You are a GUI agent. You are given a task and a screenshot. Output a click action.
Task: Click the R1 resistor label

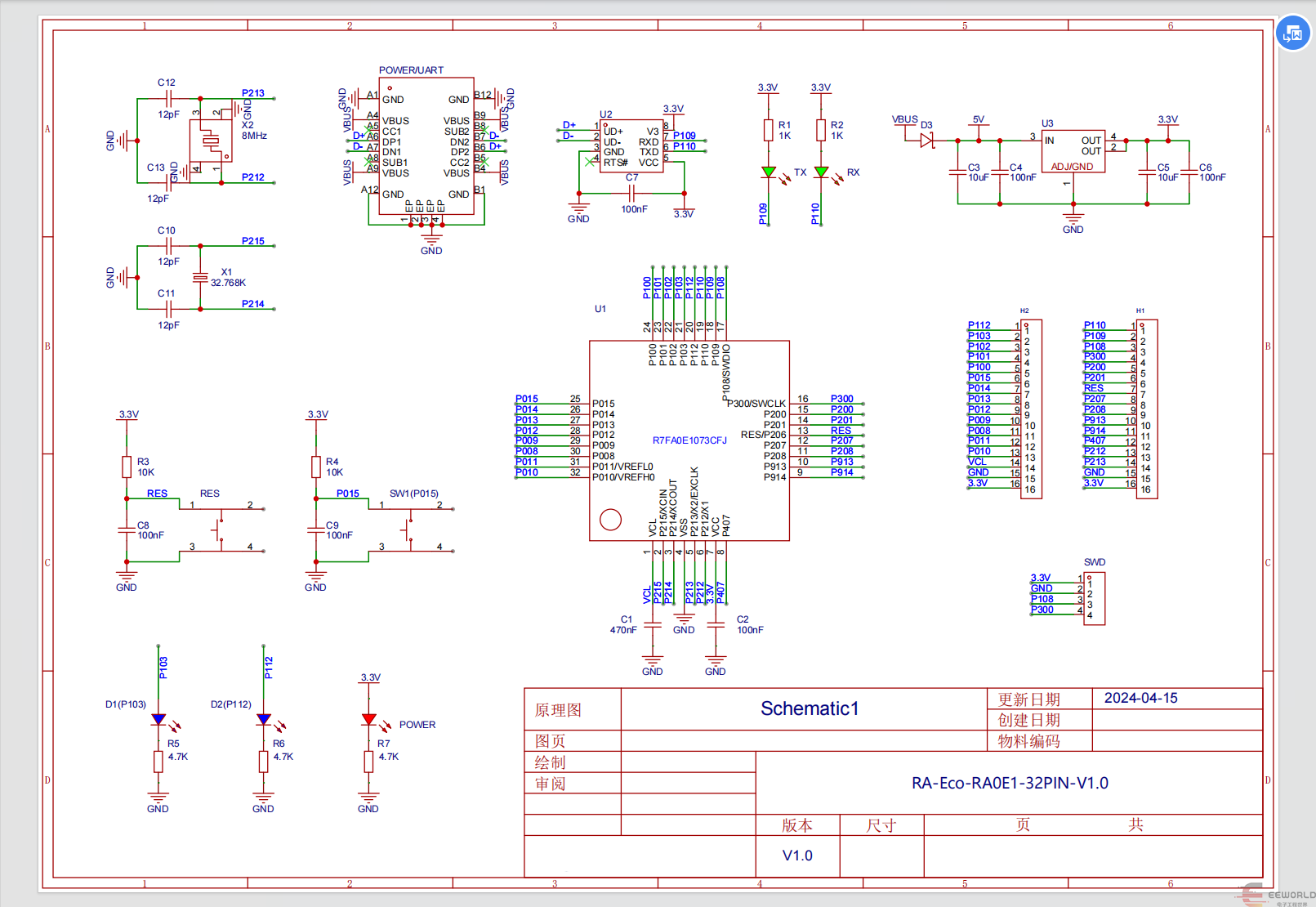[x=785, y=125]
